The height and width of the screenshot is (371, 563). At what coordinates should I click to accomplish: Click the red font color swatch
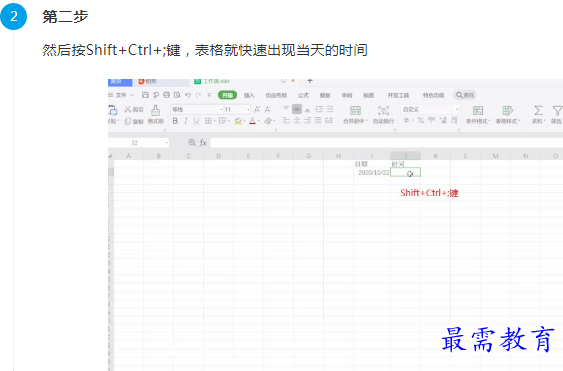tap(252, 121)
